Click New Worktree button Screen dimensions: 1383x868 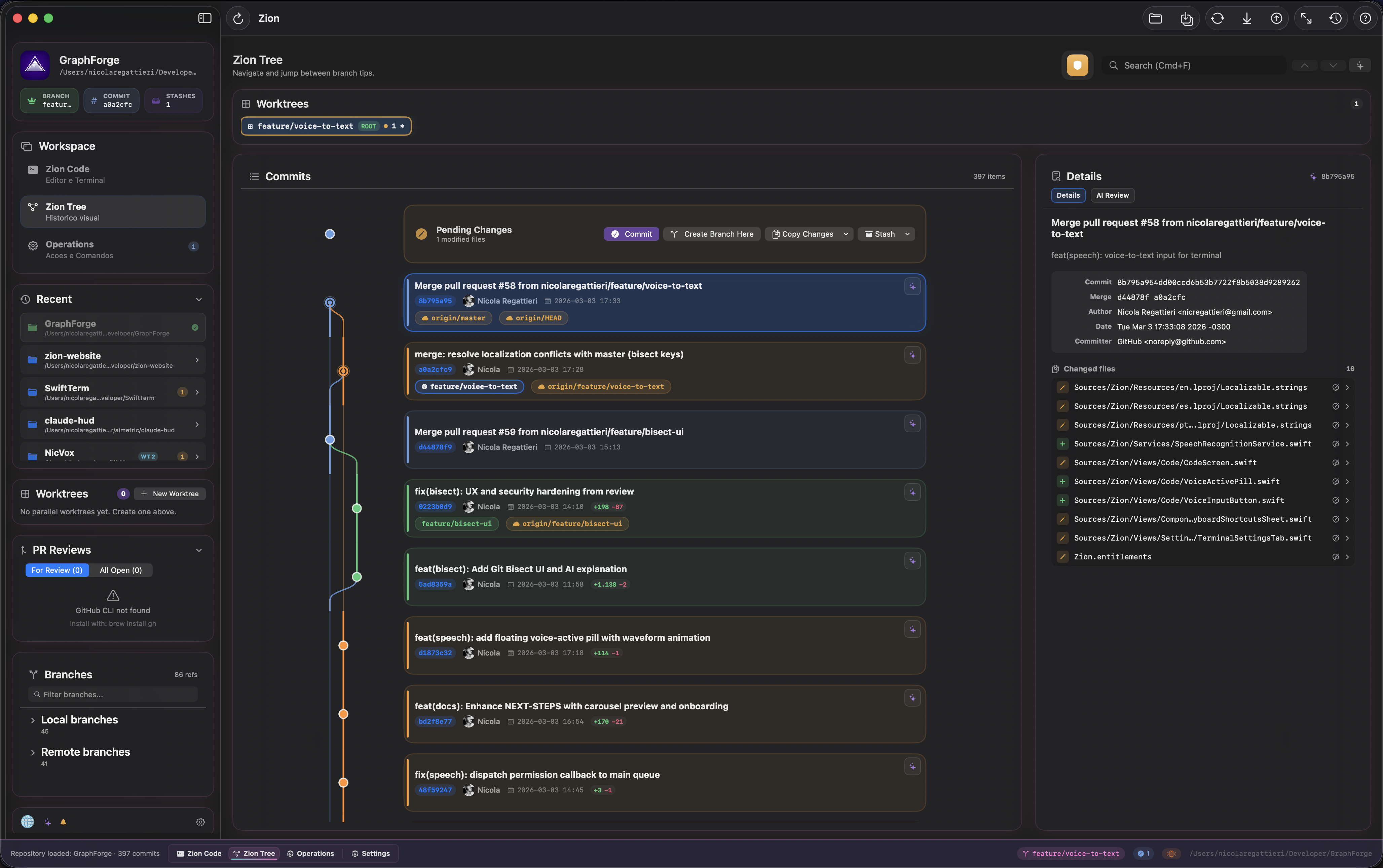click(x=170, y=494)
